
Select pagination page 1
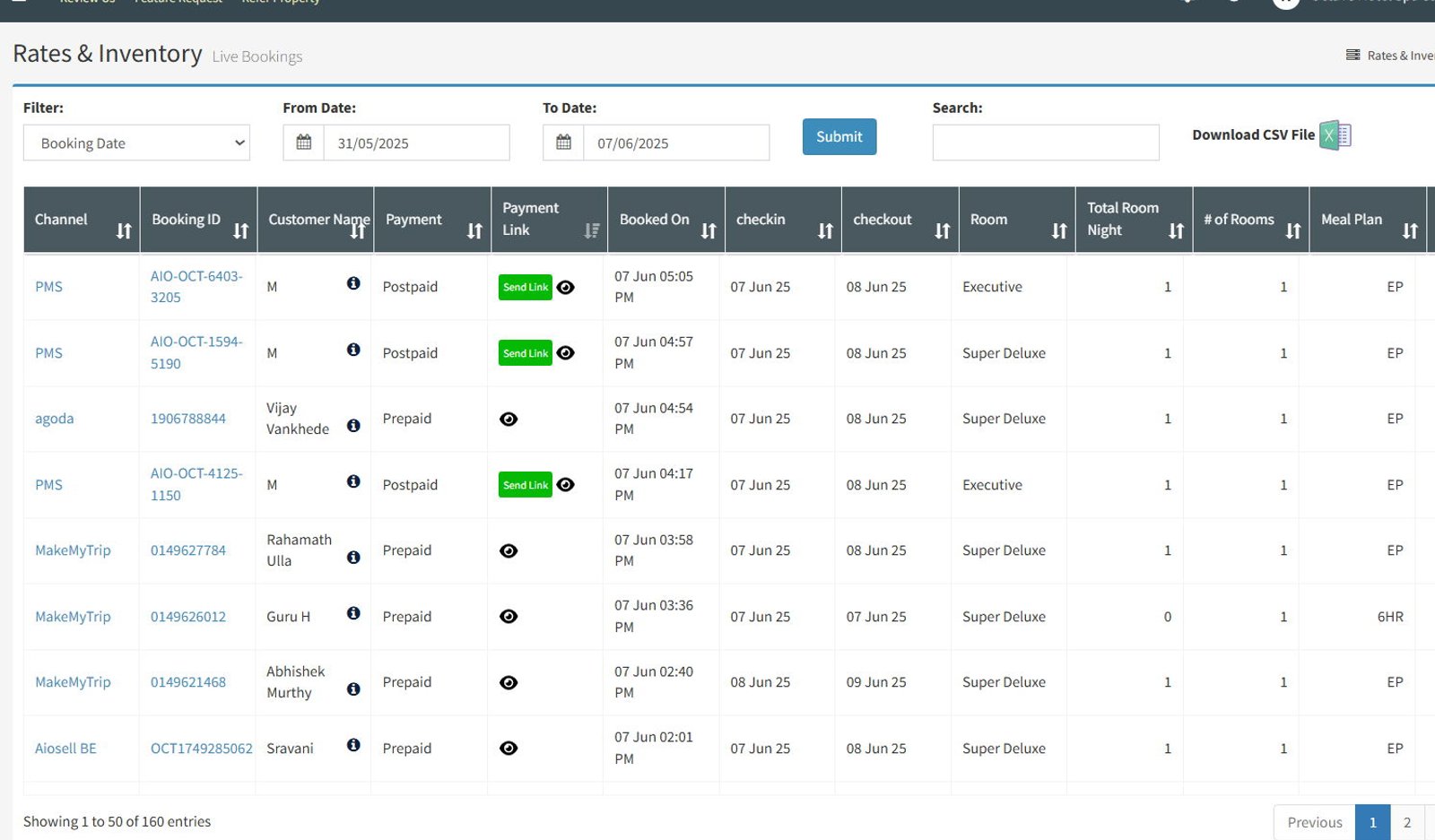pos(1372,822)
